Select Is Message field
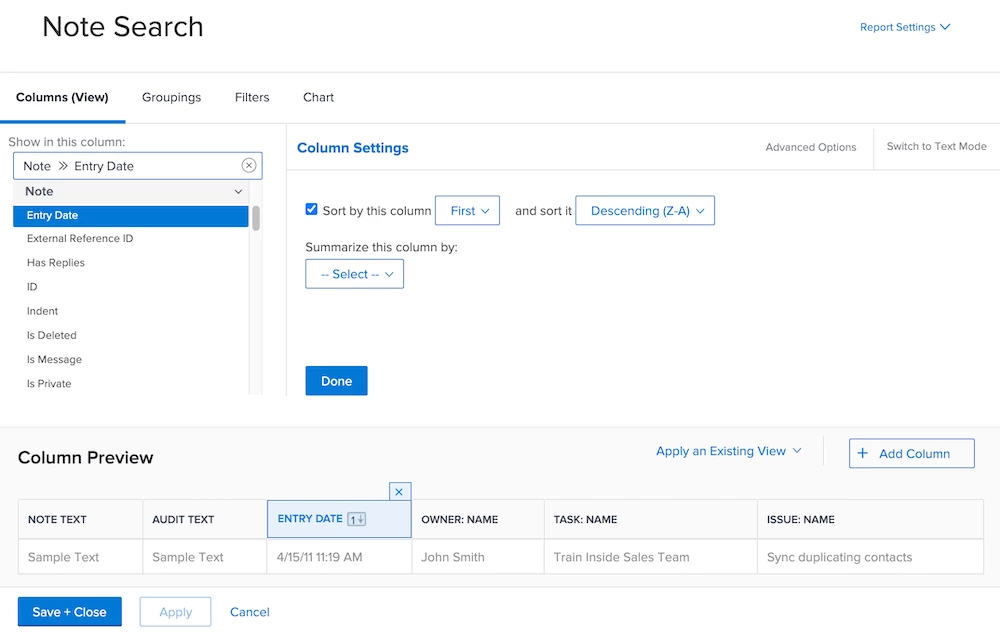This screenshot has width=1000, height=634. pos(131,360)
